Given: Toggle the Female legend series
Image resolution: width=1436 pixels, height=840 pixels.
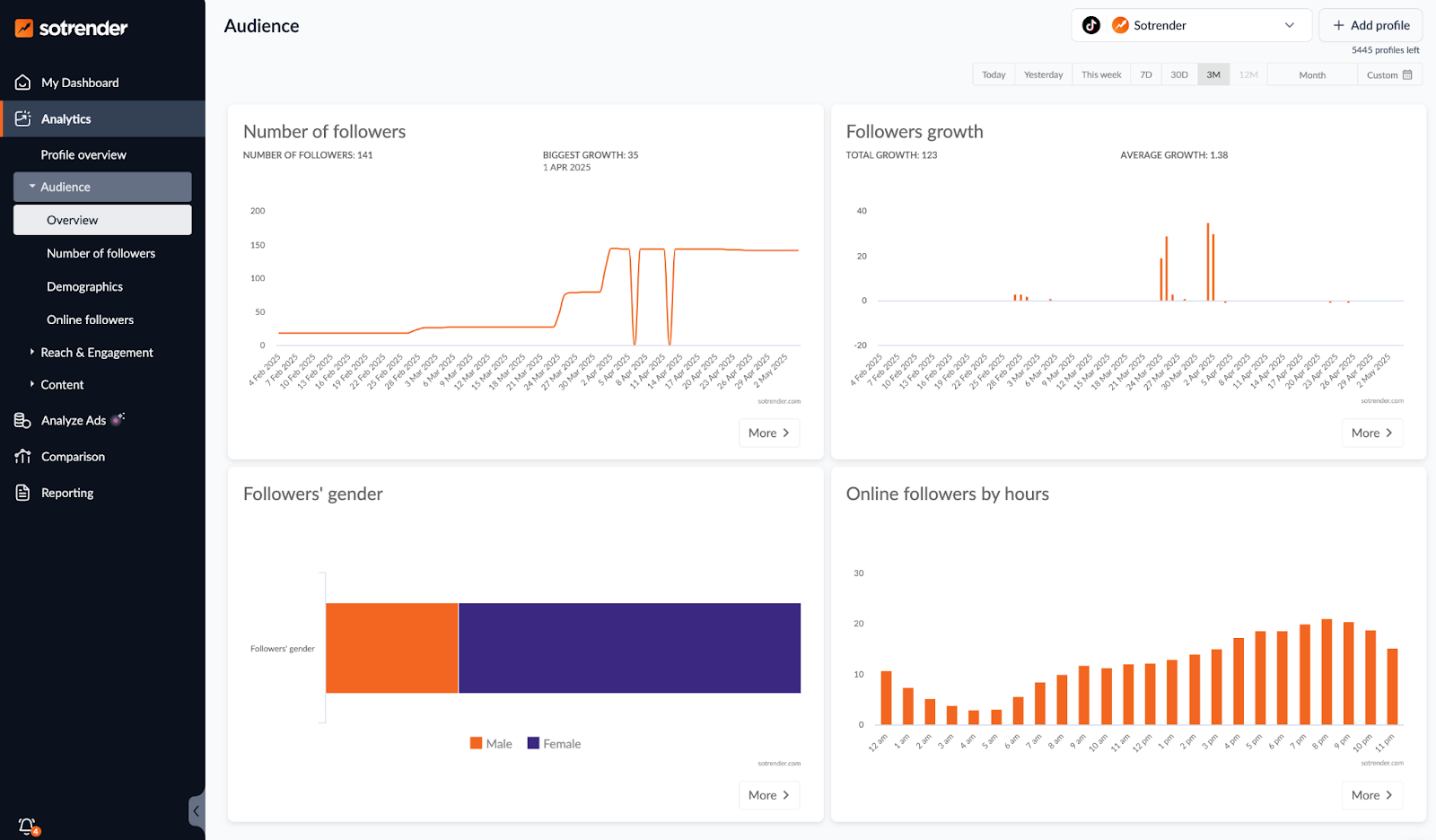Looking at the screenshot, I should 554,743.
